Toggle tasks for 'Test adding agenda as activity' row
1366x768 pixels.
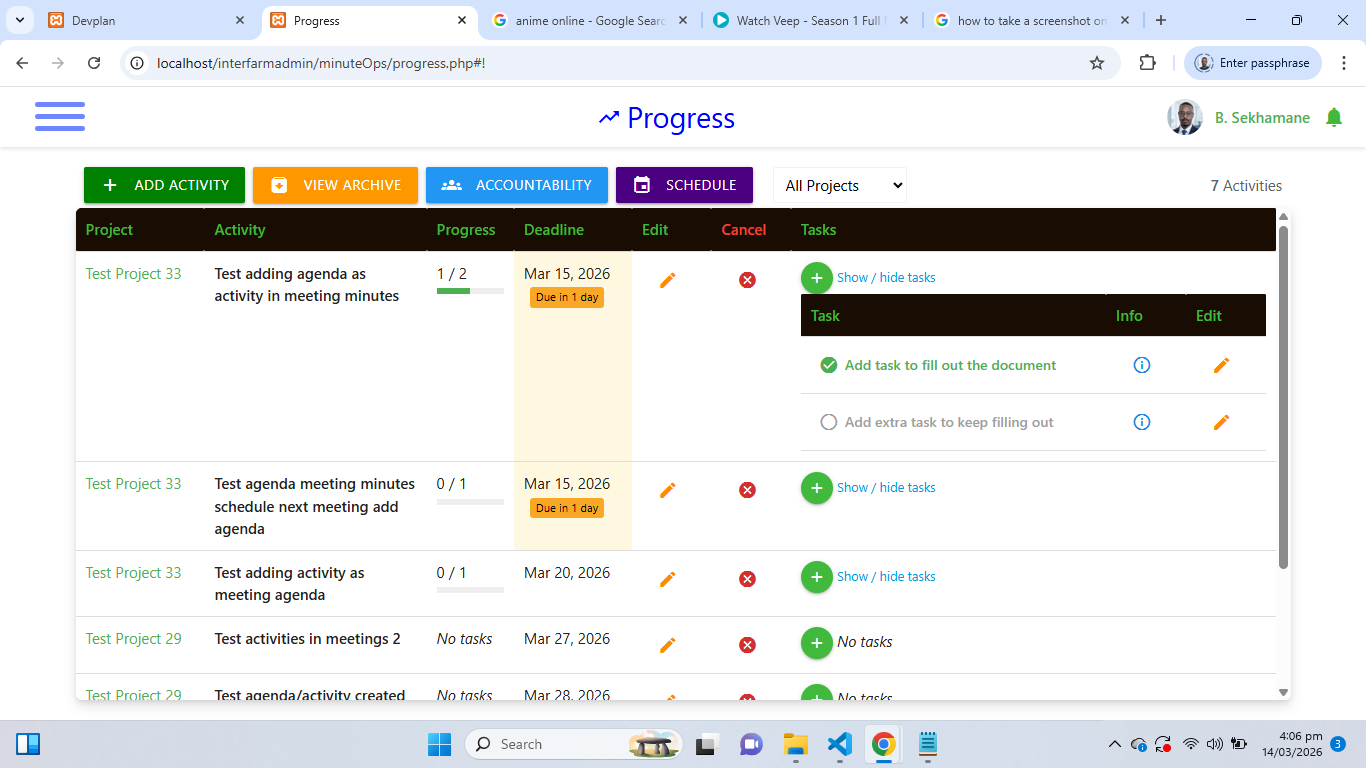(x=886, y=278)
